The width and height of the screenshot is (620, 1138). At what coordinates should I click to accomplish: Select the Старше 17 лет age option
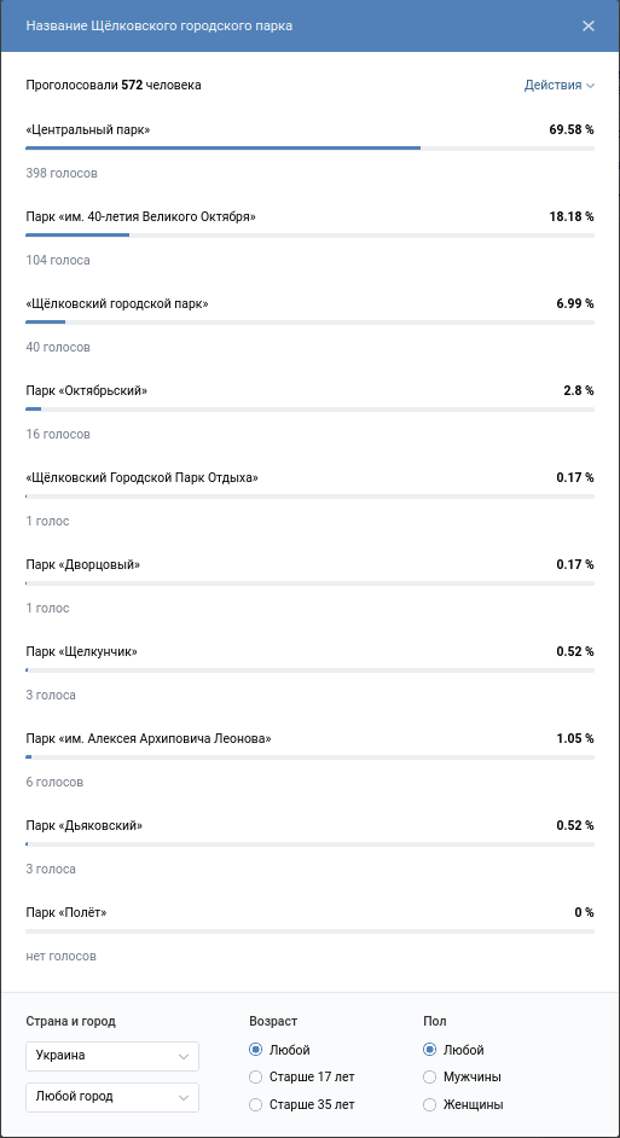pos(301,1077)
